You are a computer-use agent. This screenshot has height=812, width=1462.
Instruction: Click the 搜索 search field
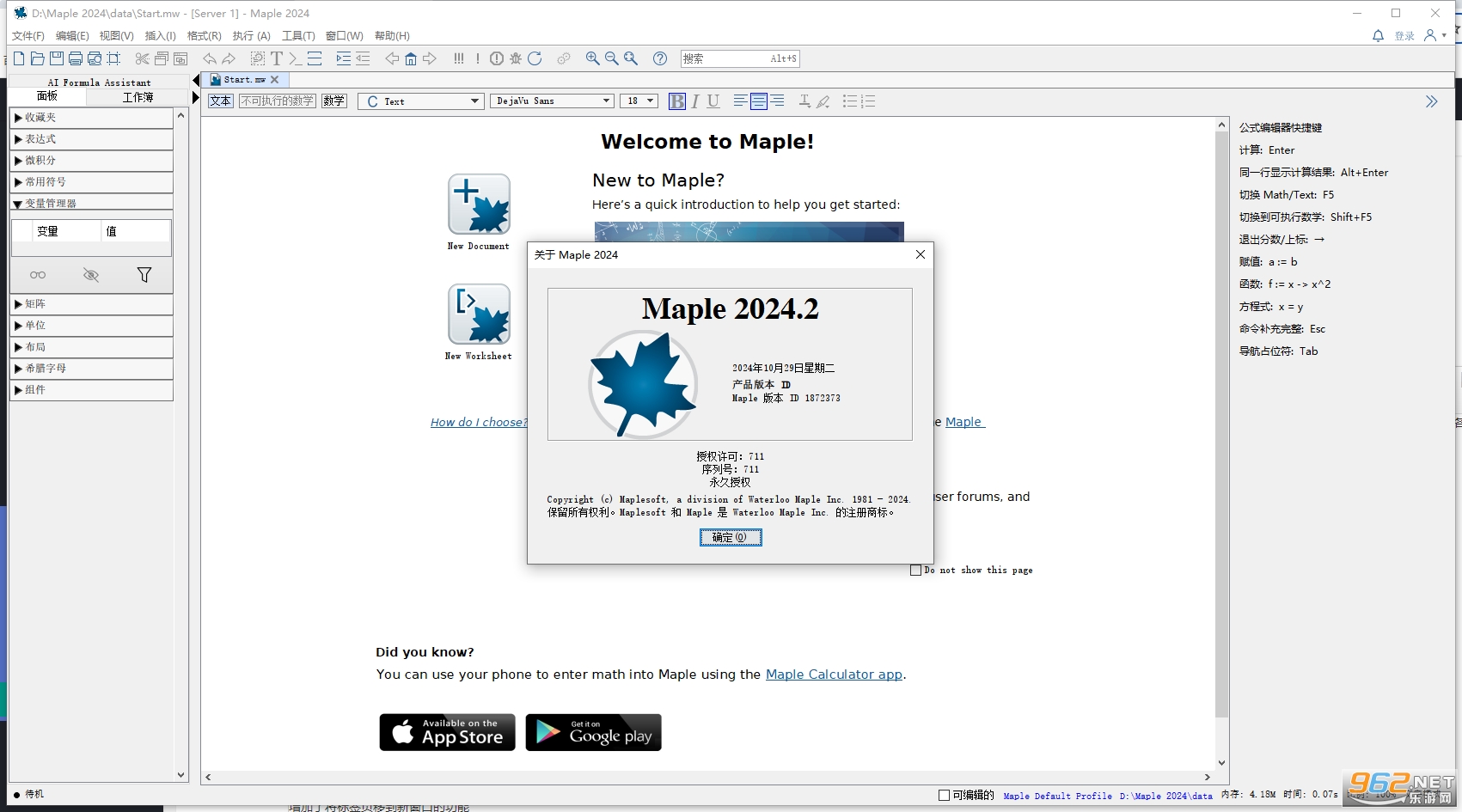coord(740,58)
